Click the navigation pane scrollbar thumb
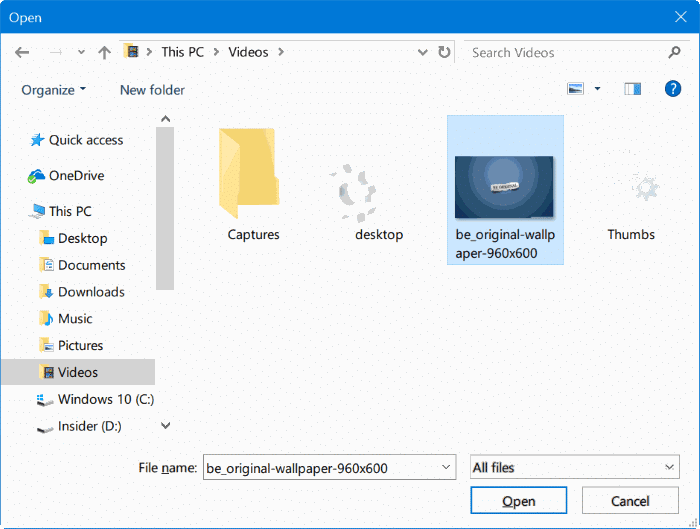This screenshot has width=700, height=529. [165, 208]
